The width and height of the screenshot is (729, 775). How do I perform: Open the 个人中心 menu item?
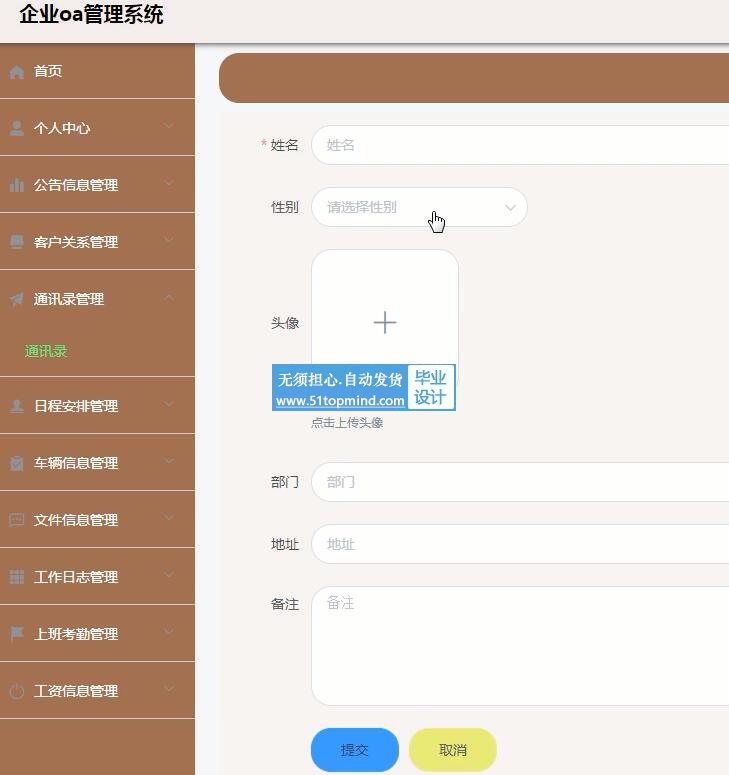tap(97, 128)
